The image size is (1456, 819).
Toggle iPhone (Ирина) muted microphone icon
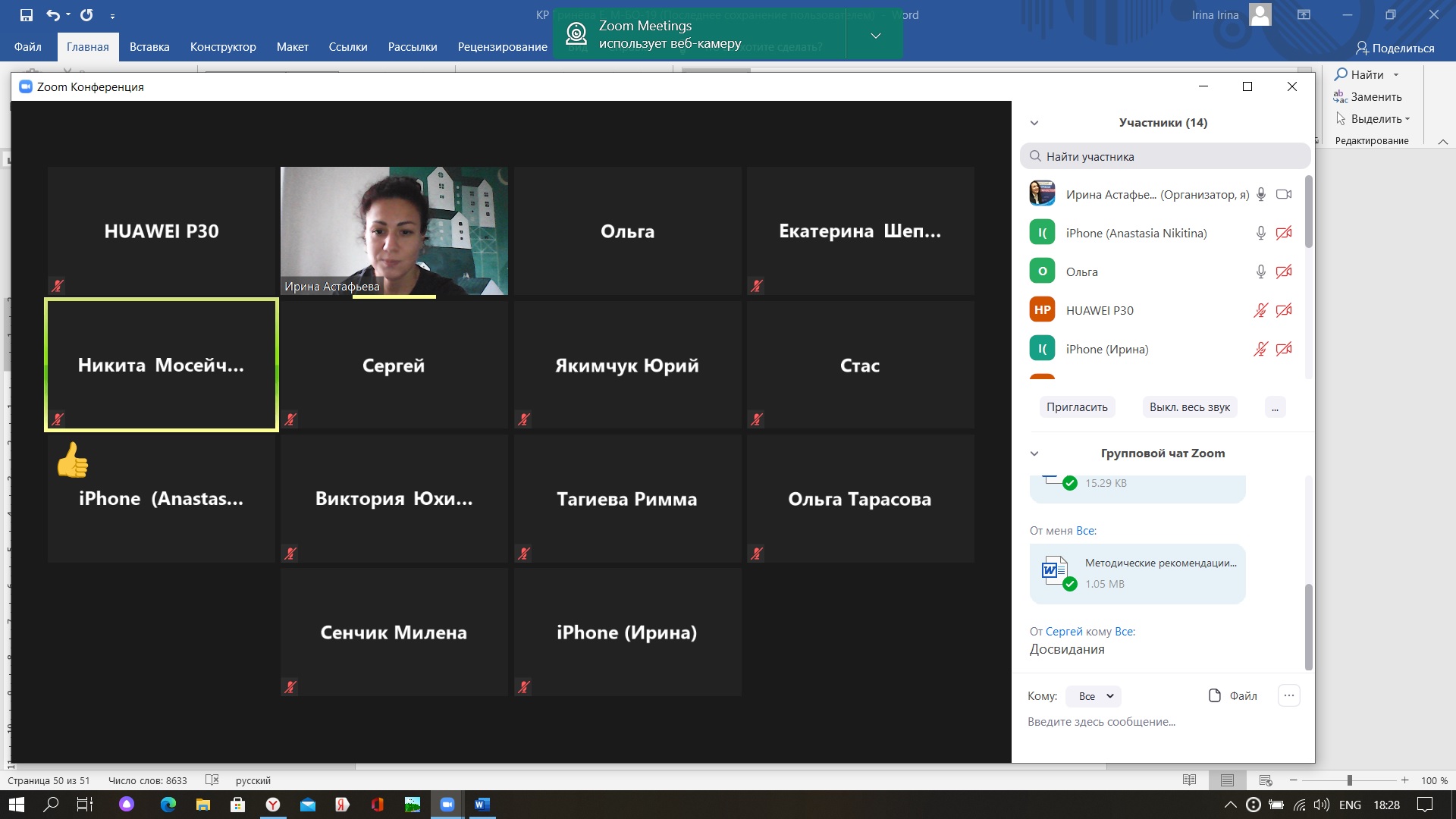(1260, 349)
